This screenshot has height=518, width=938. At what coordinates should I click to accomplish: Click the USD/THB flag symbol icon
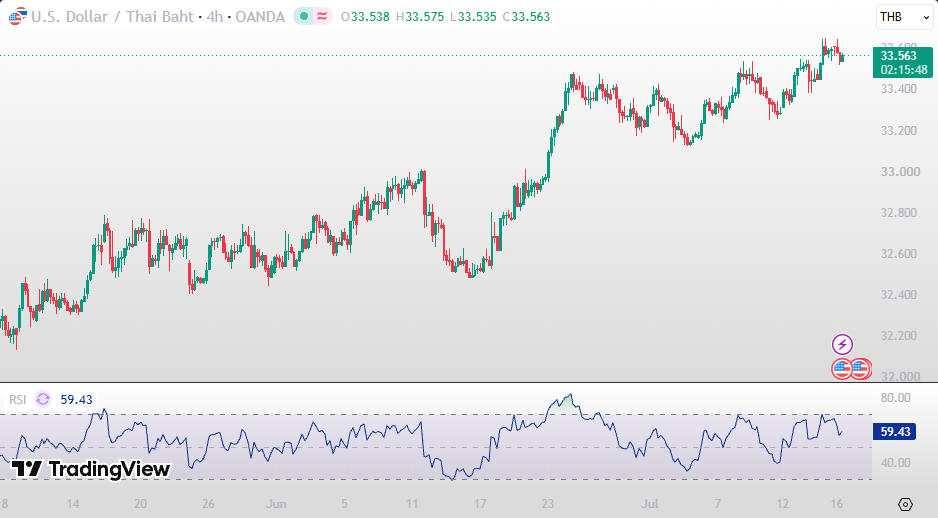pos(17,16)
